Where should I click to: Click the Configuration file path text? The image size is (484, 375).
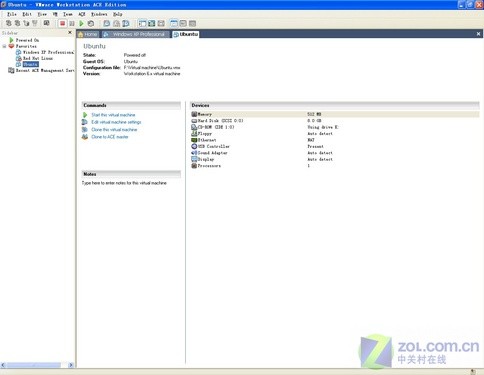(152, 68)
